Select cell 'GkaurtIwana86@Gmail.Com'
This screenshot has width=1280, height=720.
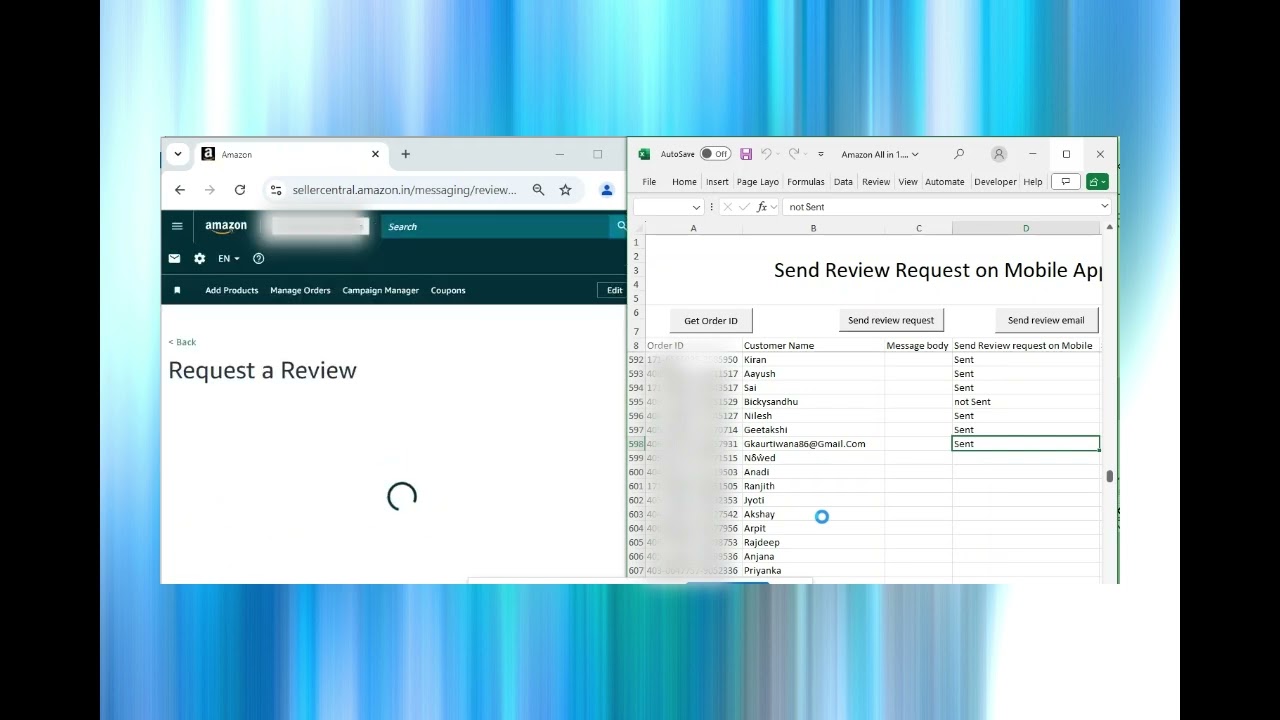coord(813,444)
